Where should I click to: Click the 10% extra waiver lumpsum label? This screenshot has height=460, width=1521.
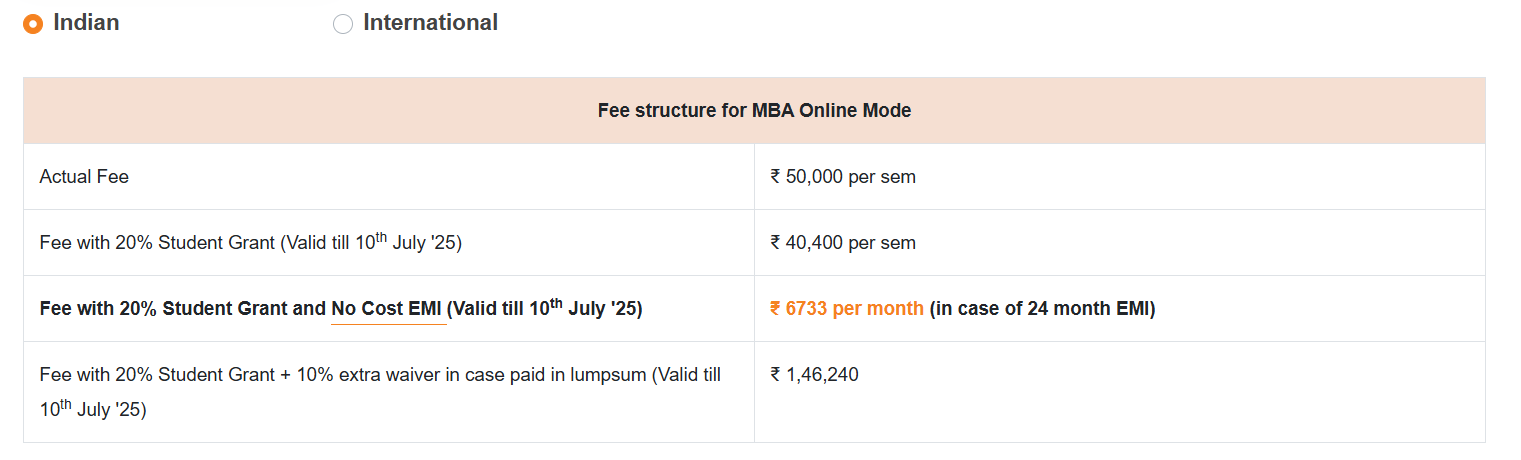click(380, 375)
